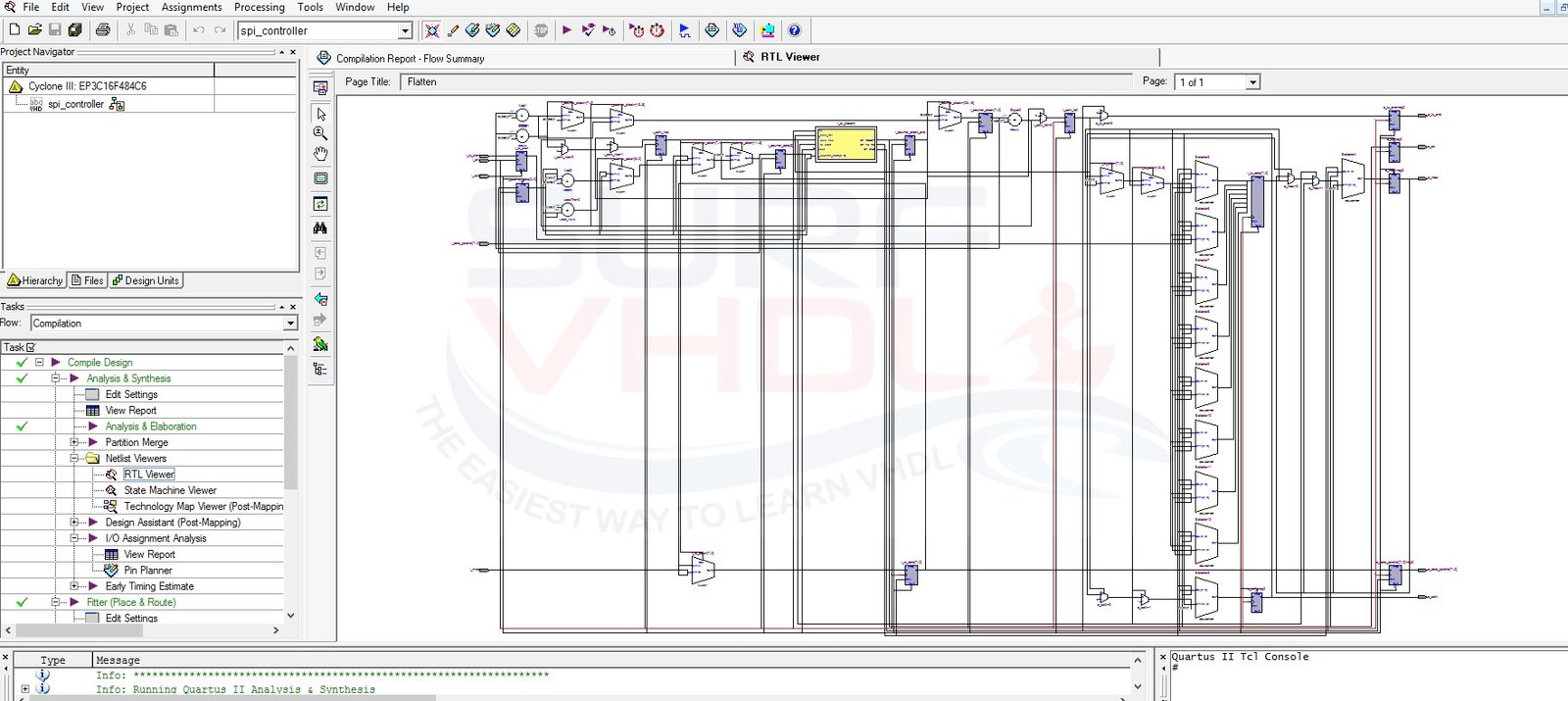Expand Design Assistant (Post-Mapping) node
This screenshot has height=701, width=1568.
pyautogui.click(x=74, y=523)
